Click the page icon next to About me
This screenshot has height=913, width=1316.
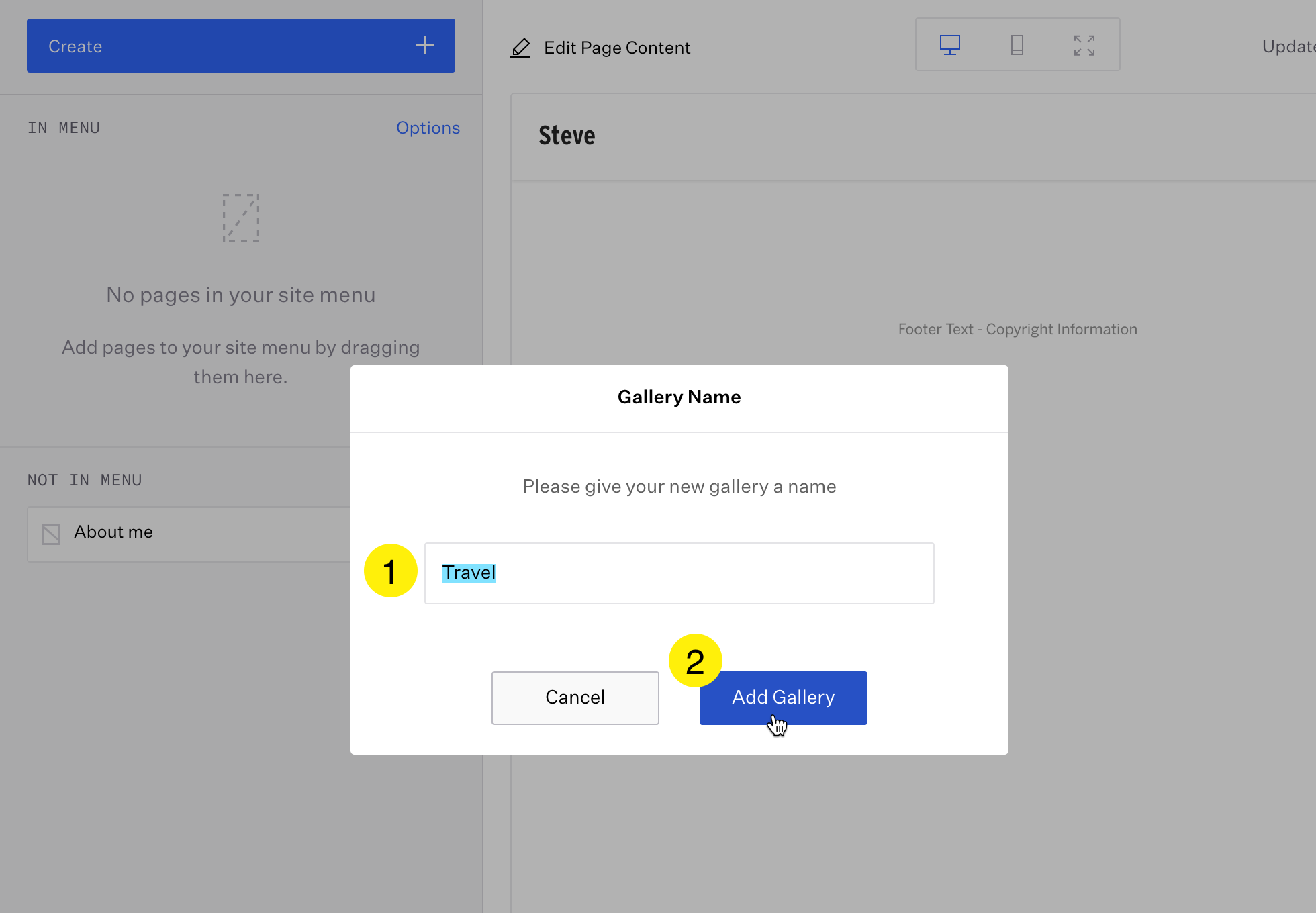50,532
